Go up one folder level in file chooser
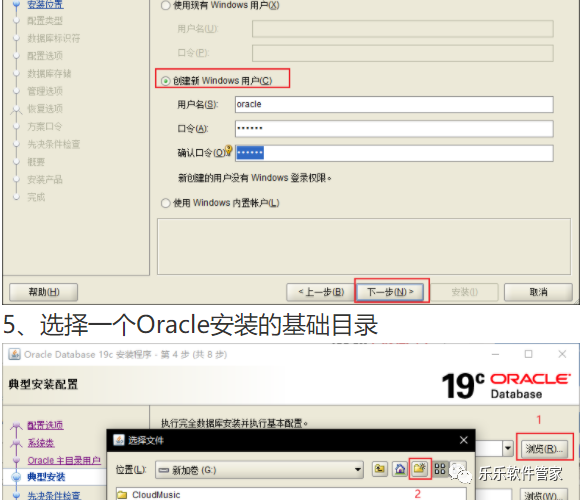Viewport: 581px width, 500px height. tap(379, 469)
